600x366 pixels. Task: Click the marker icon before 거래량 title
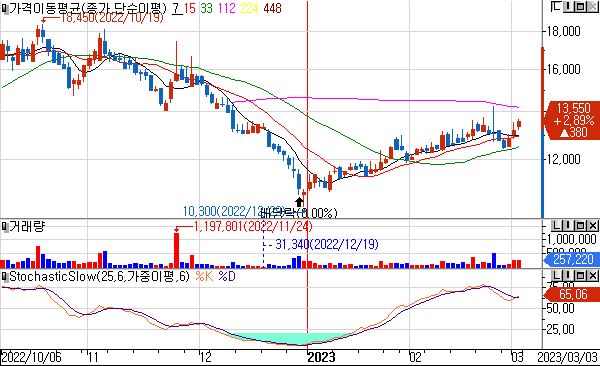pos(5,227)
